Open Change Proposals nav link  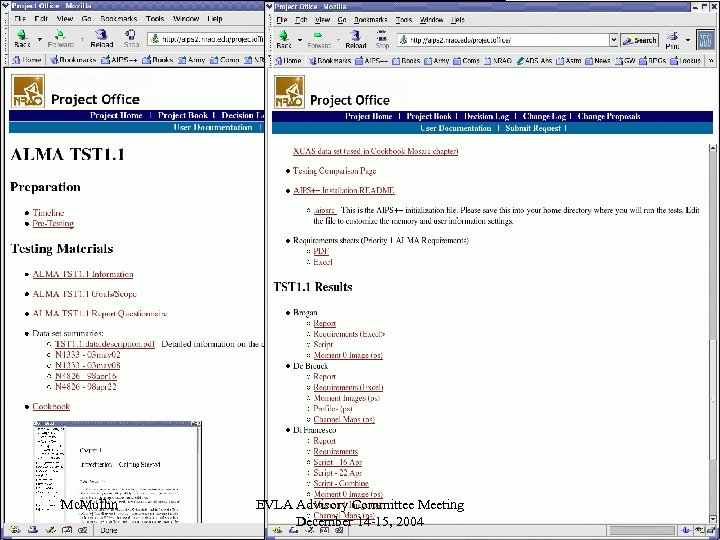tap(609, 116)
